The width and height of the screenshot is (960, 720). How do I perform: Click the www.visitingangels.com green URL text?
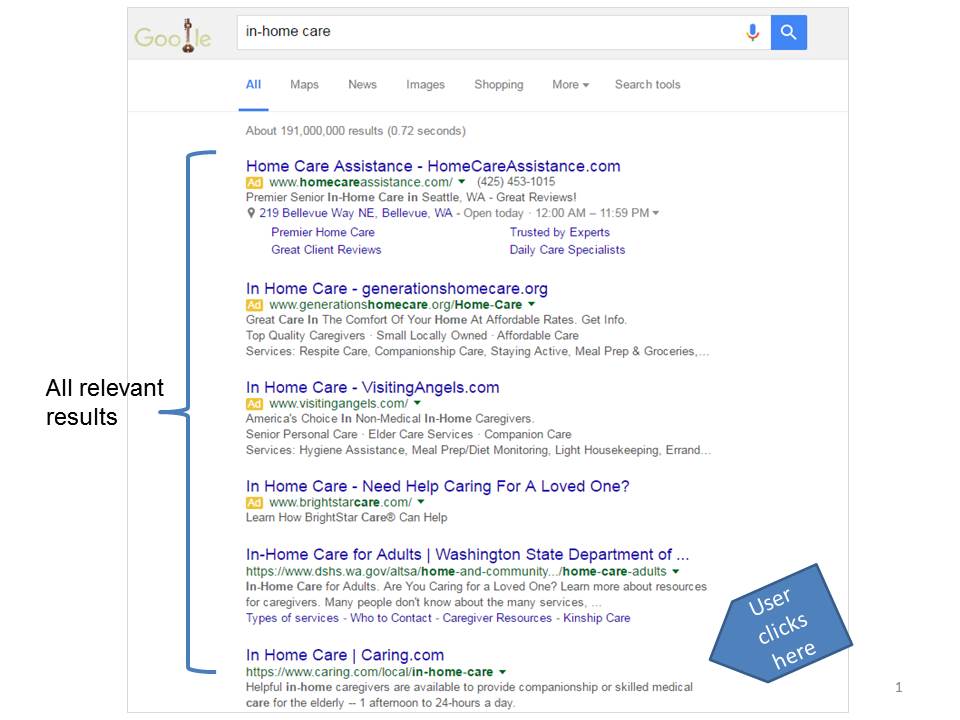[x=339, y=404]
